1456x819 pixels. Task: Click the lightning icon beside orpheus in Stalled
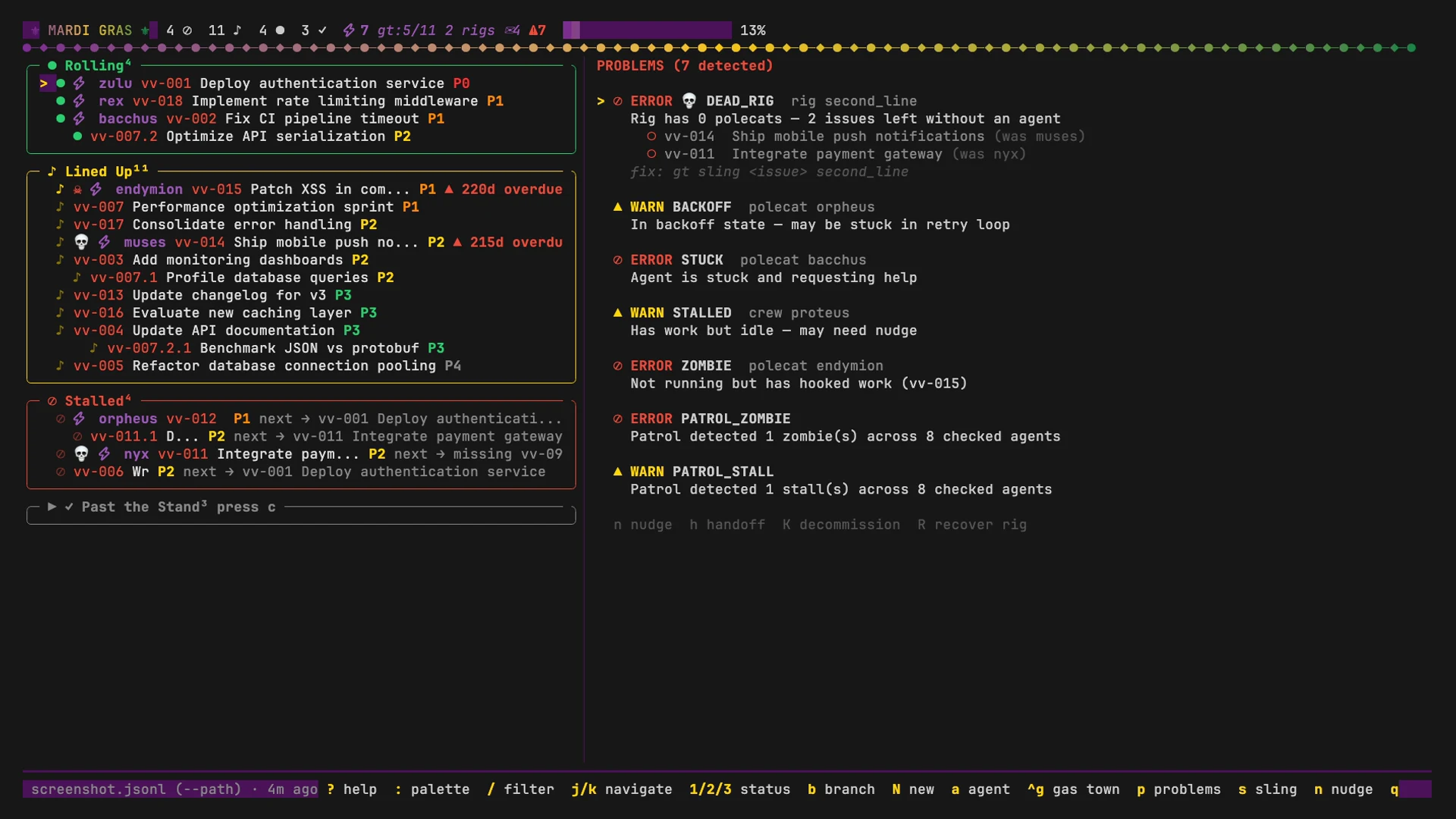79,419
